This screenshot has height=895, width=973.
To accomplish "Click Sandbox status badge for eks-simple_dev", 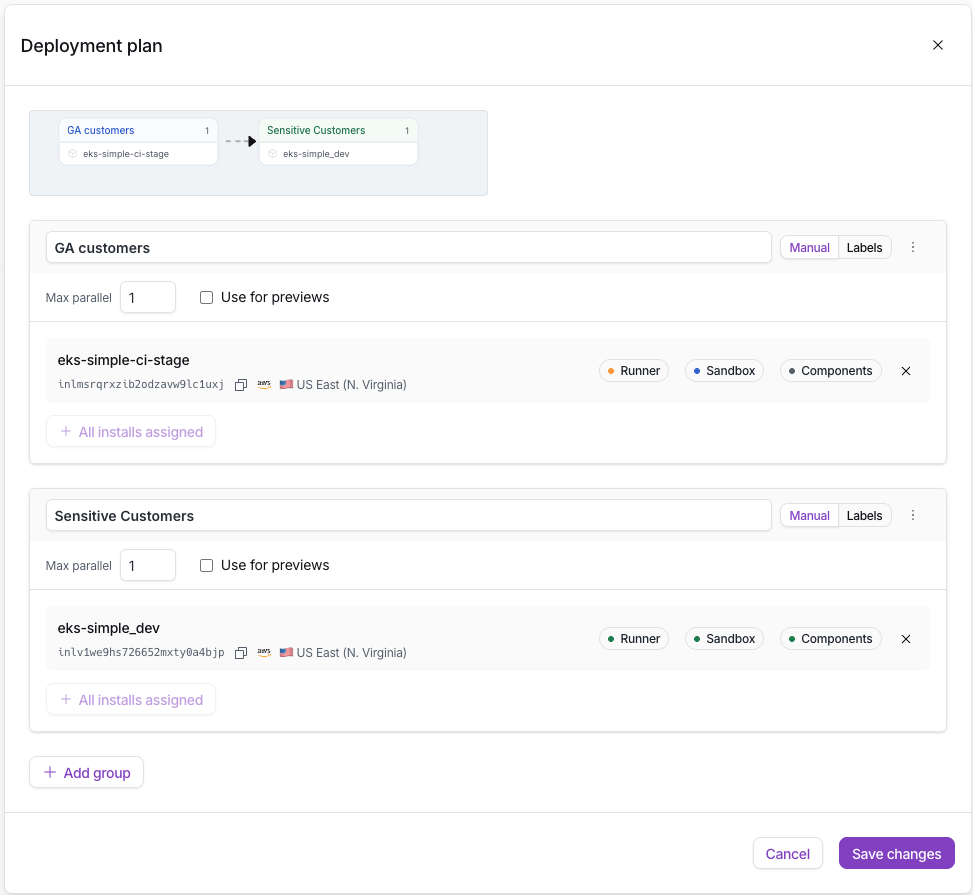I will tap(724, 639).
